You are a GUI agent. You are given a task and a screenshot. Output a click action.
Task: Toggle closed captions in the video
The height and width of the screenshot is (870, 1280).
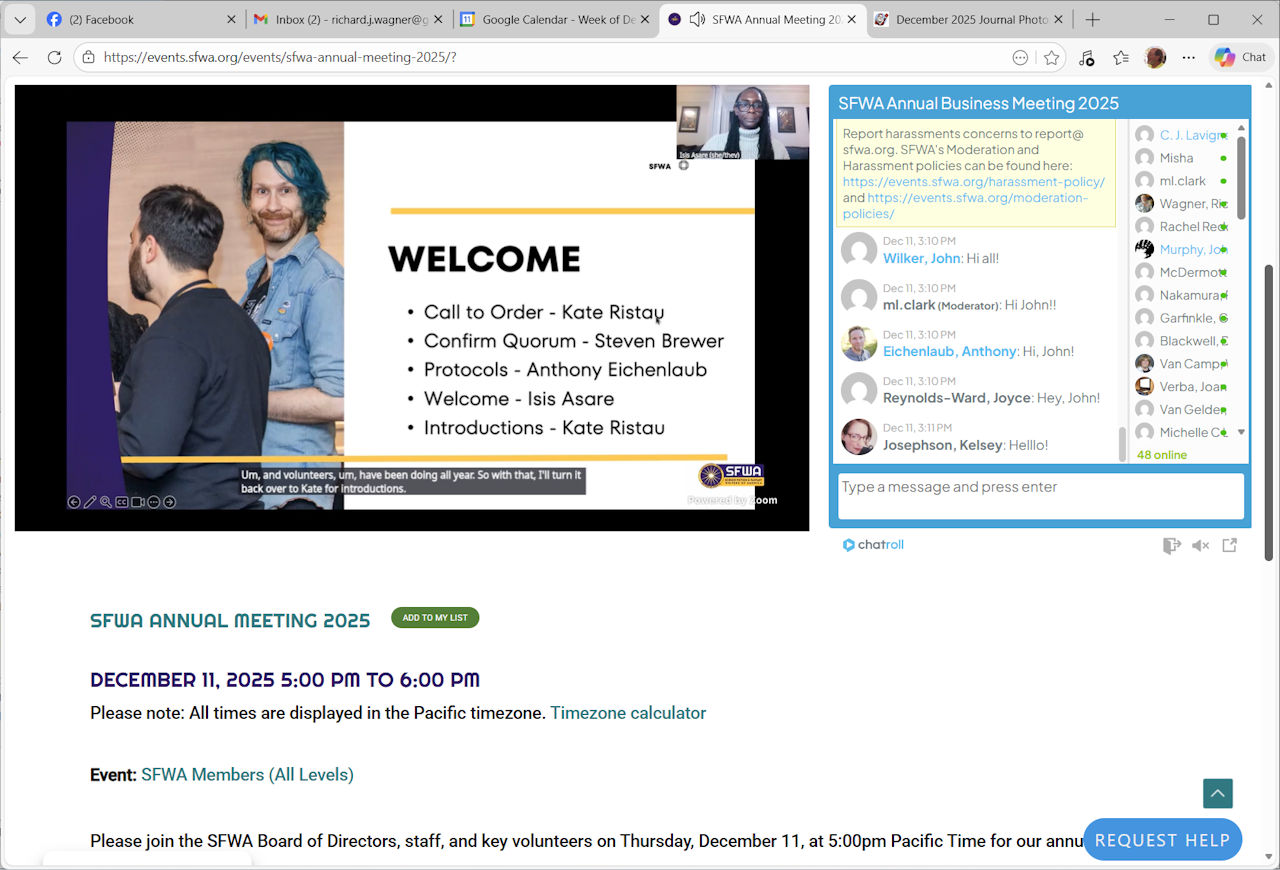point(122,502)
